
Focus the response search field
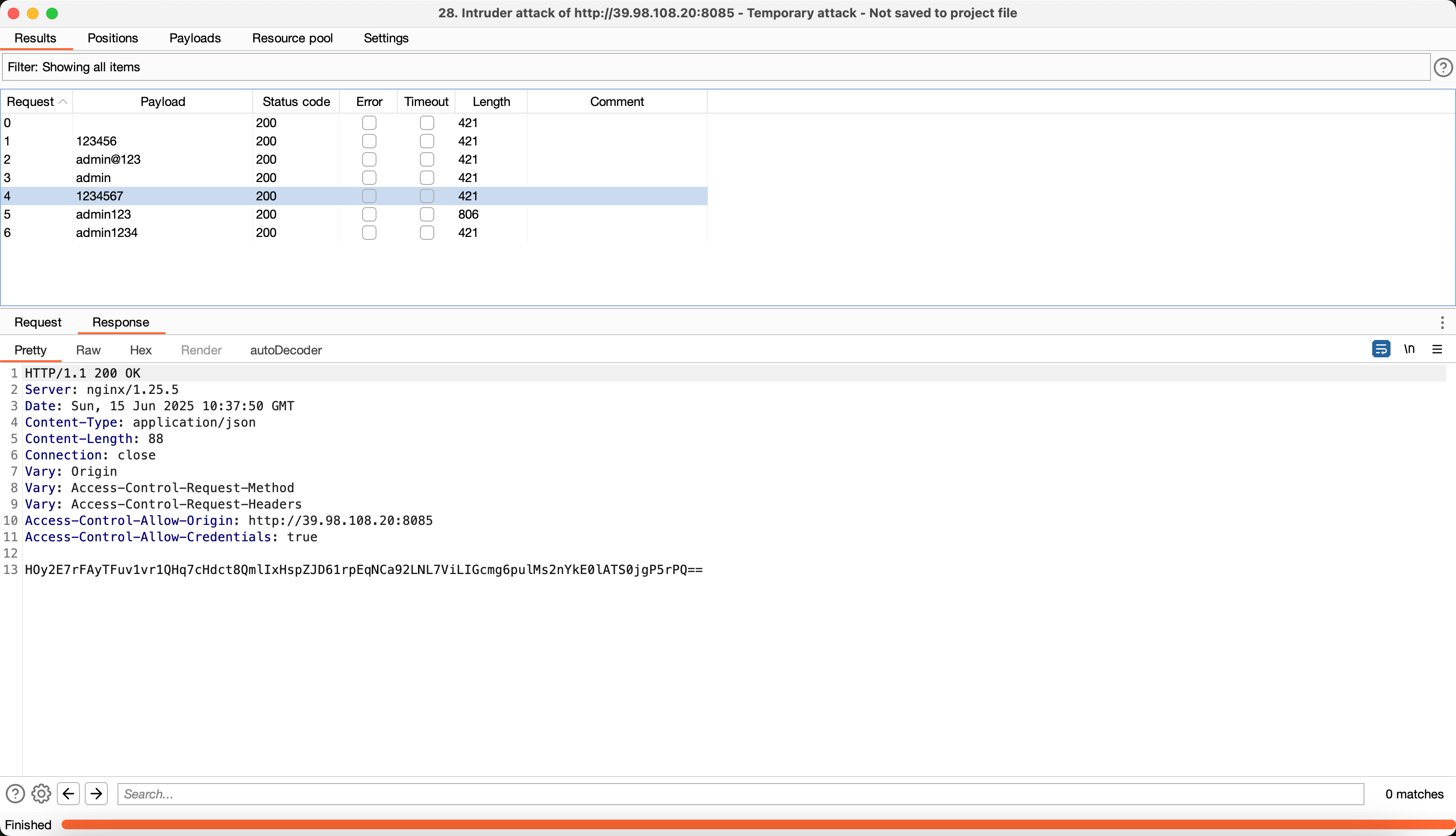click(x=741, y=794)
